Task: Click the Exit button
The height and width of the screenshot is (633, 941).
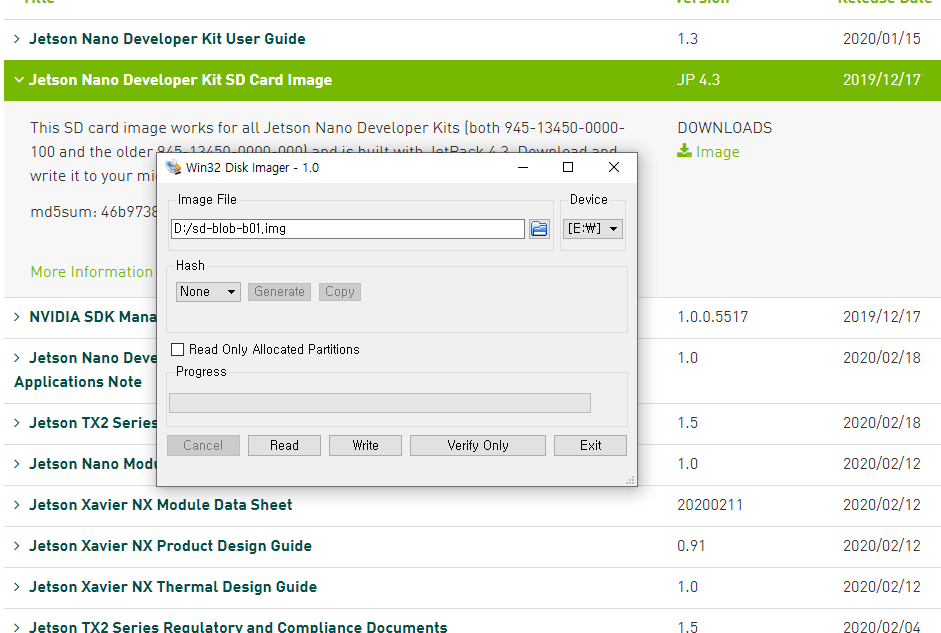Action: click(x=591, y=445)
